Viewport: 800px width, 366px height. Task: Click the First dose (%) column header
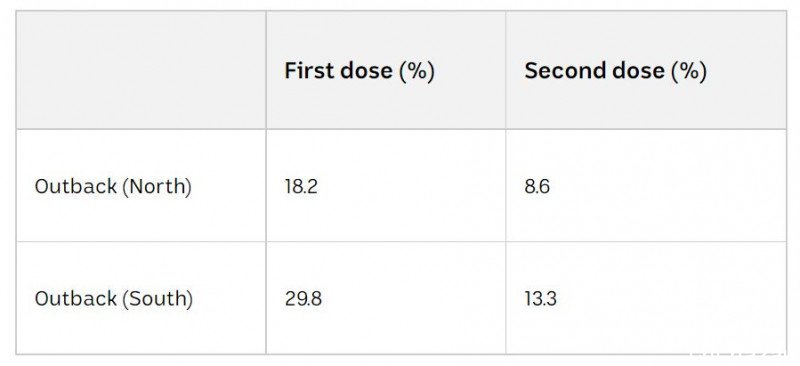pyautogui.click(x=359, y=71)
